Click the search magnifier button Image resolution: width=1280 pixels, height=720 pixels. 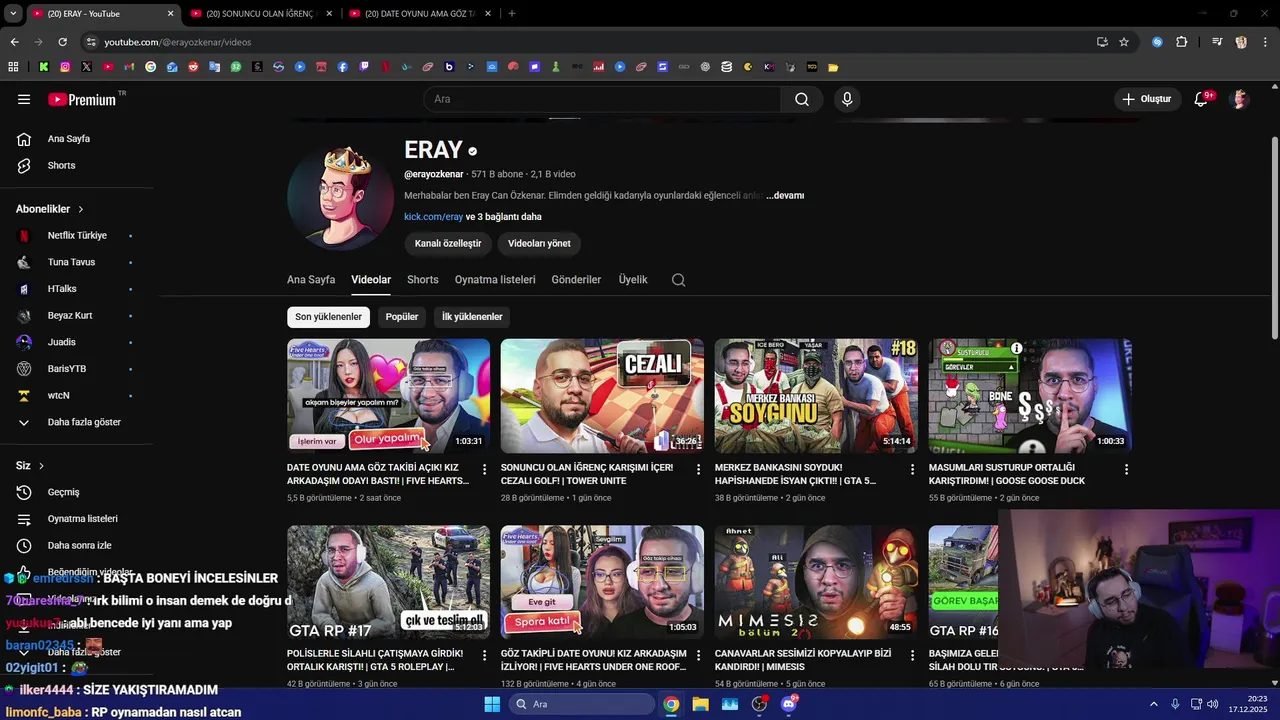tap(802, 99)
